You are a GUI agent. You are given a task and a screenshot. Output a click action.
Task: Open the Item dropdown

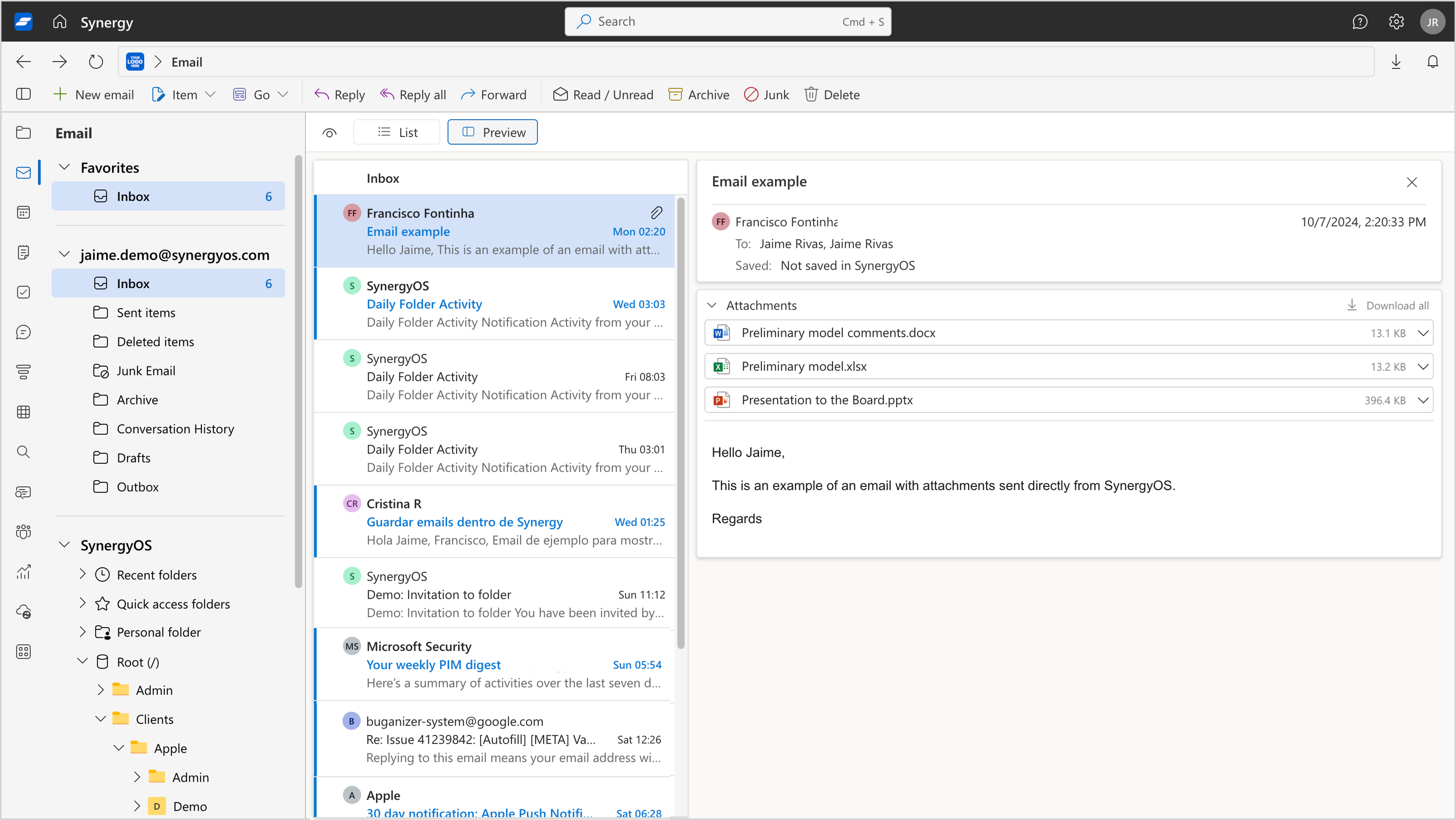tap(184, 94)
